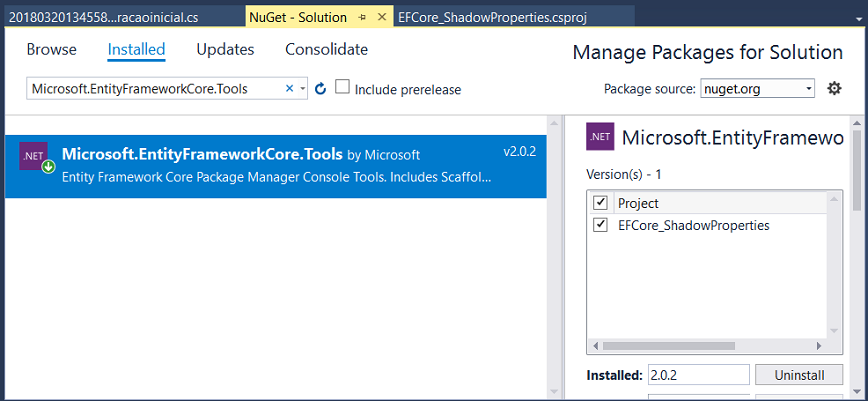Viewport: 868px width, 401px height.
Task: Select the Microsoft.EntityFrameworkCore.Tools package row
Action: pos(276,166)
